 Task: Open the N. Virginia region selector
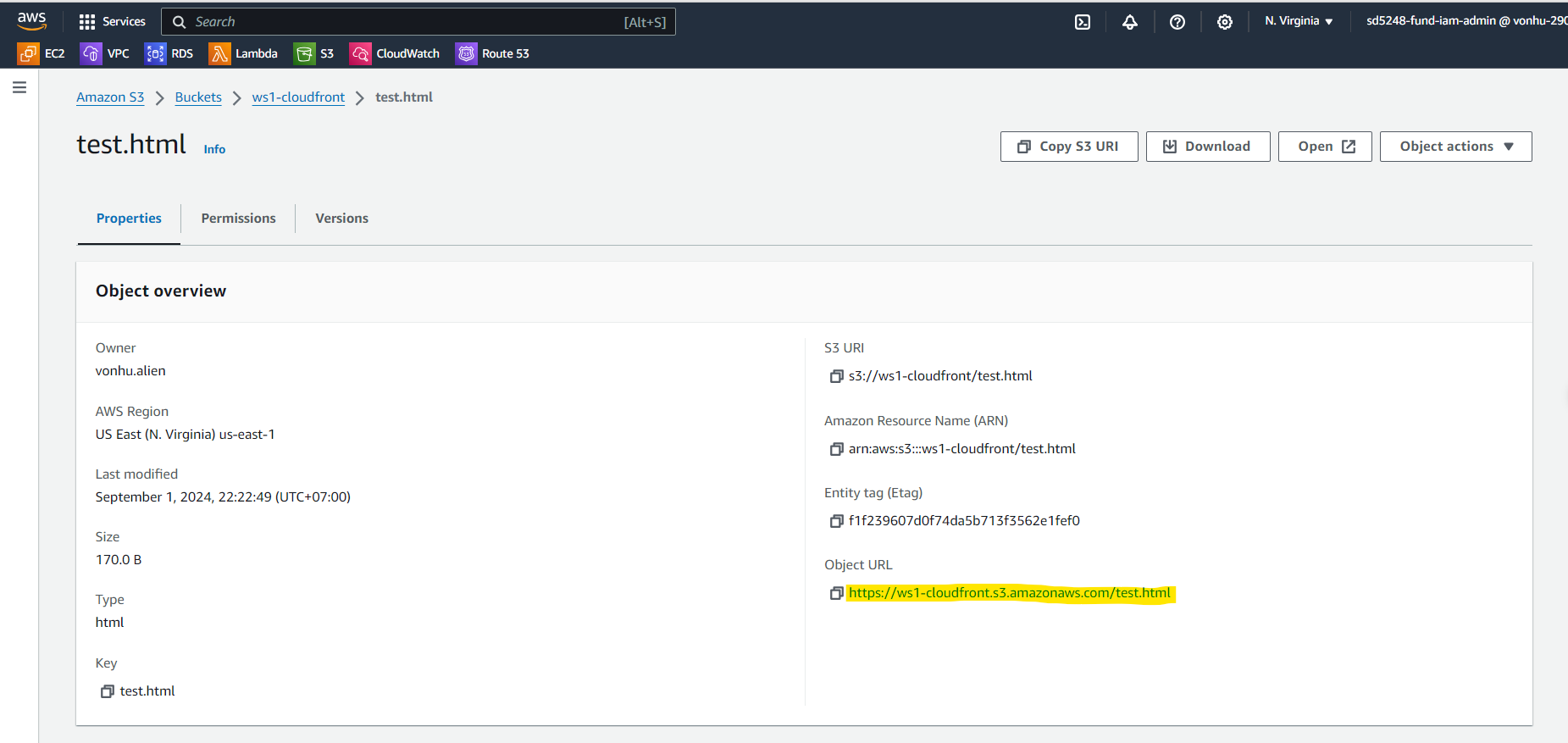point(1299,21)
